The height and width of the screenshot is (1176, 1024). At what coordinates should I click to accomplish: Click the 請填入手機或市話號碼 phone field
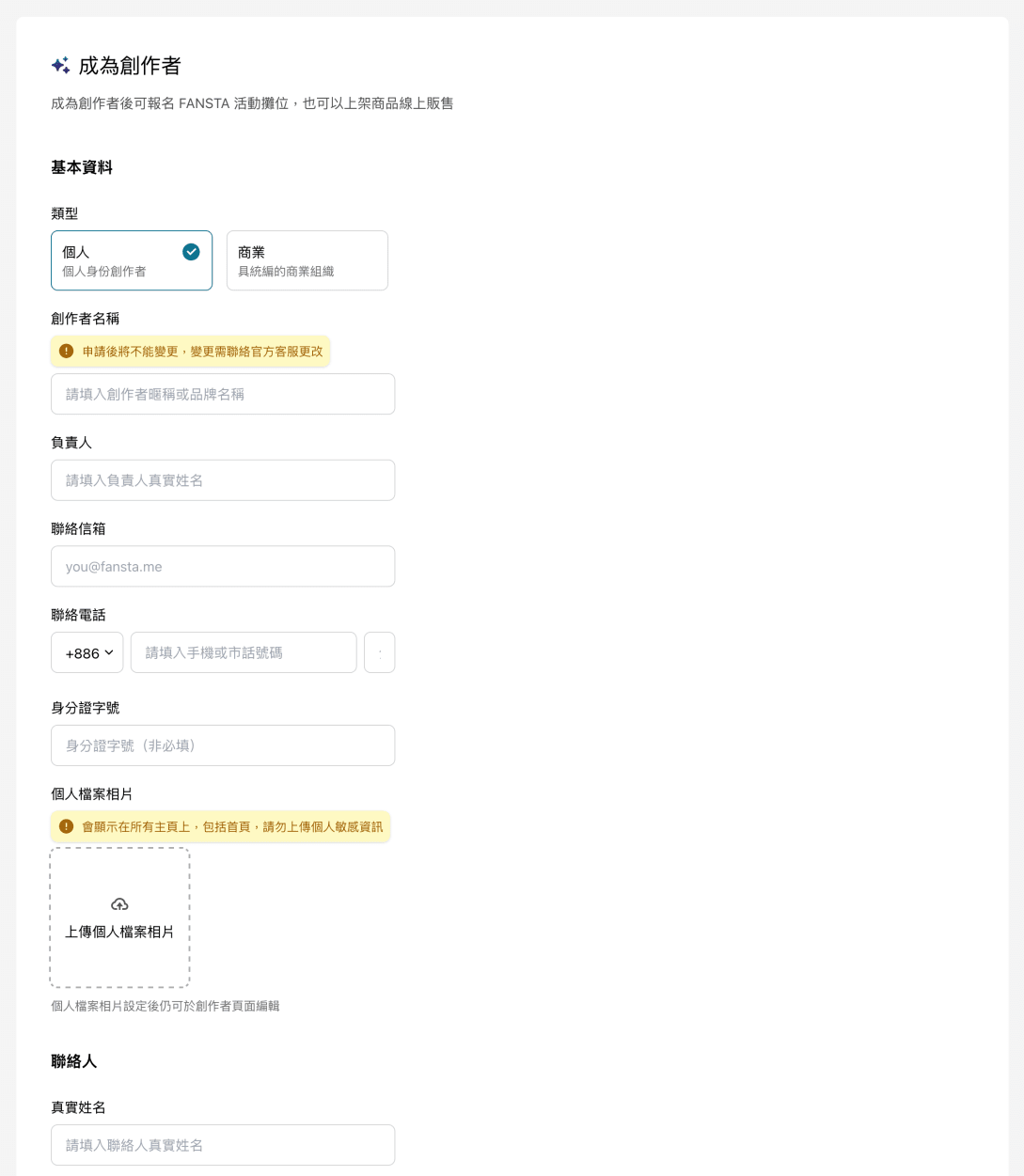pyautogui.click(x=244, y=652)
